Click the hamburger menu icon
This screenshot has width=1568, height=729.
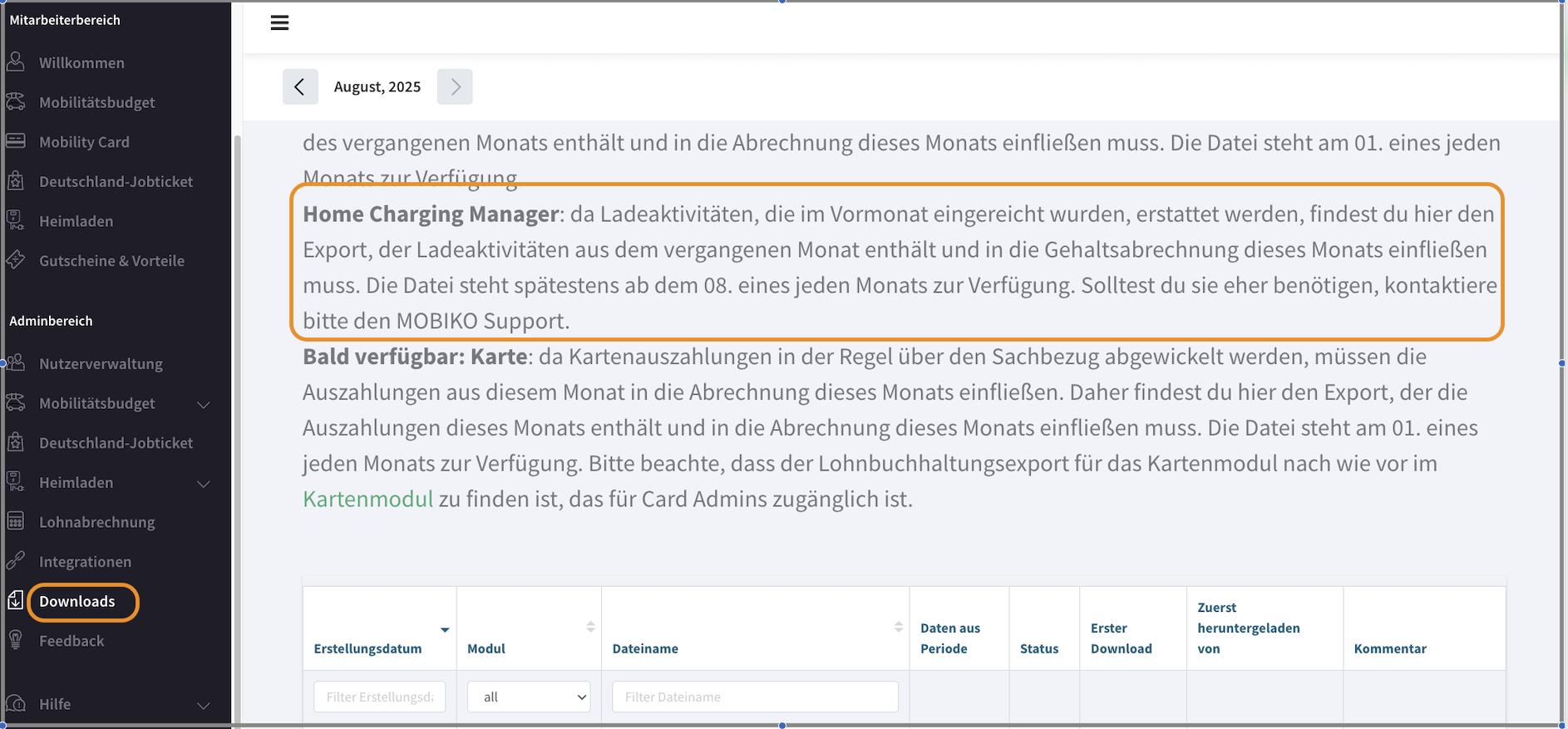click(x=279, y=23)
